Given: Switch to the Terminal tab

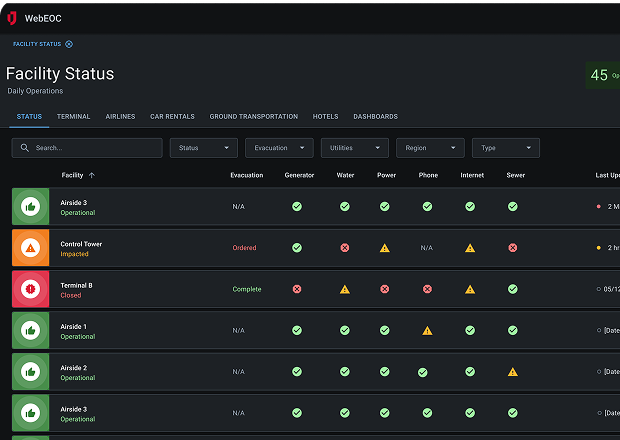Looking at the screenshot, I should [73, 117].
